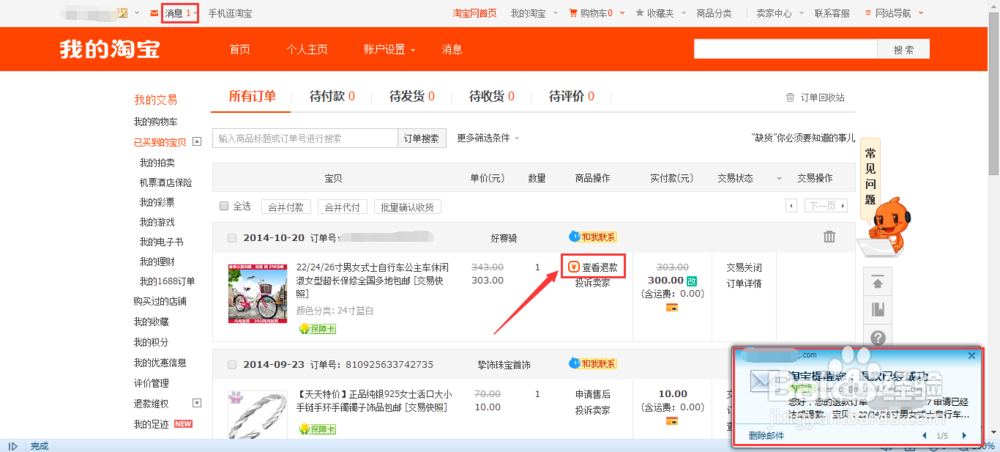Open the 消息 messages dropdown
Screen dimensions: 1000x452
[180, 13]
